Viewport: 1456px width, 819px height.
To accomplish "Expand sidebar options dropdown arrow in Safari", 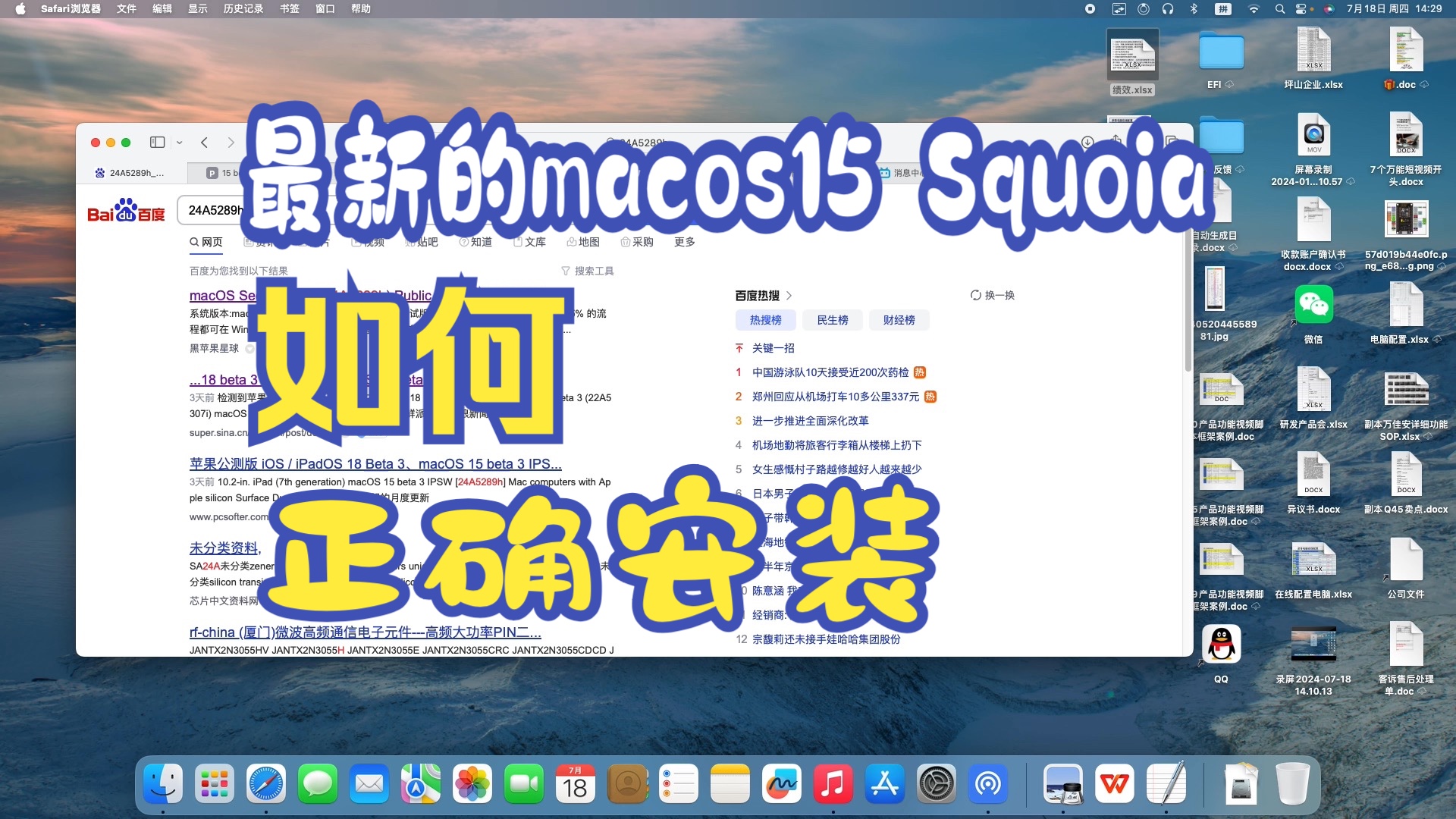I will pyautogui.click(x=180, y=142).
